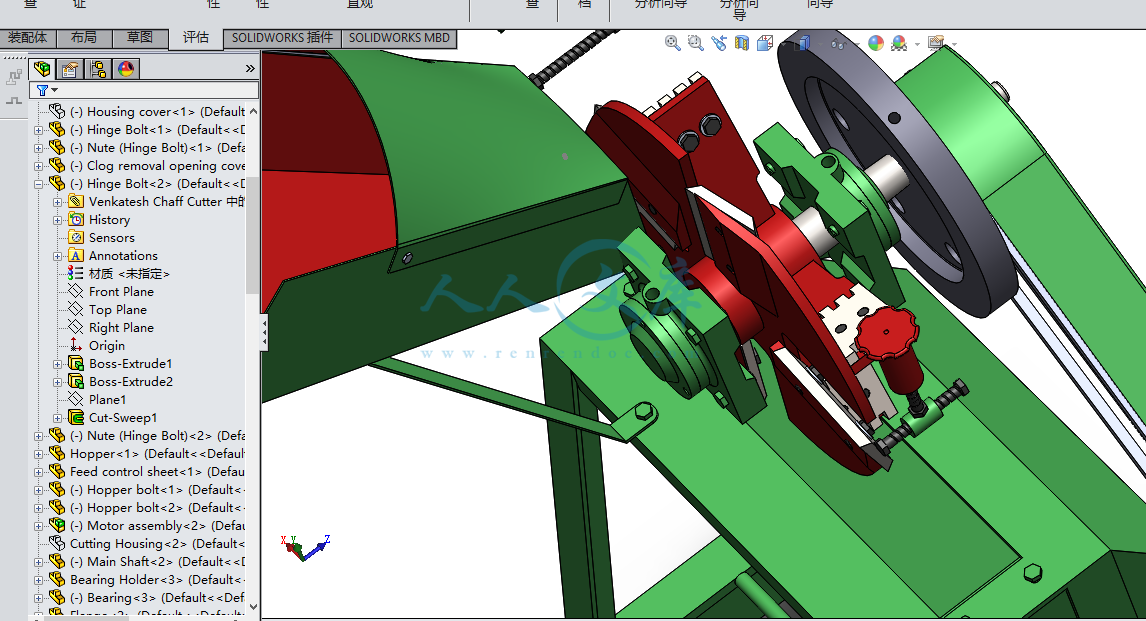Click the Hide/Show Items glasses icon

pos(838,44)
